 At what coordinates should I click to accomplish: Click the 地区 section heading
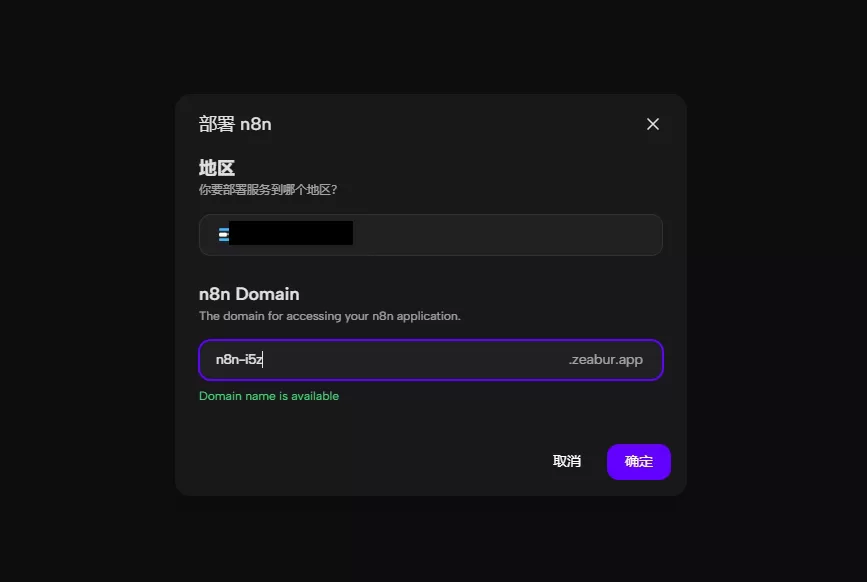(217, 167)
